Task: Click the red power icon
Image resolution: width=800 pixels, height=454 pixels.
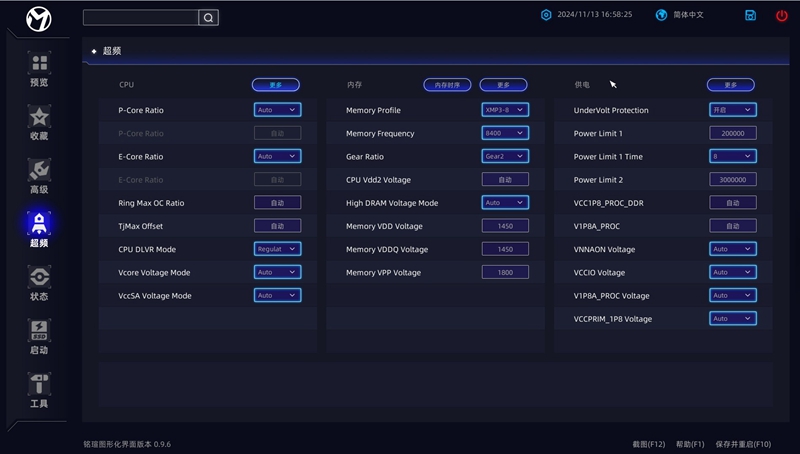Action: 782,16
